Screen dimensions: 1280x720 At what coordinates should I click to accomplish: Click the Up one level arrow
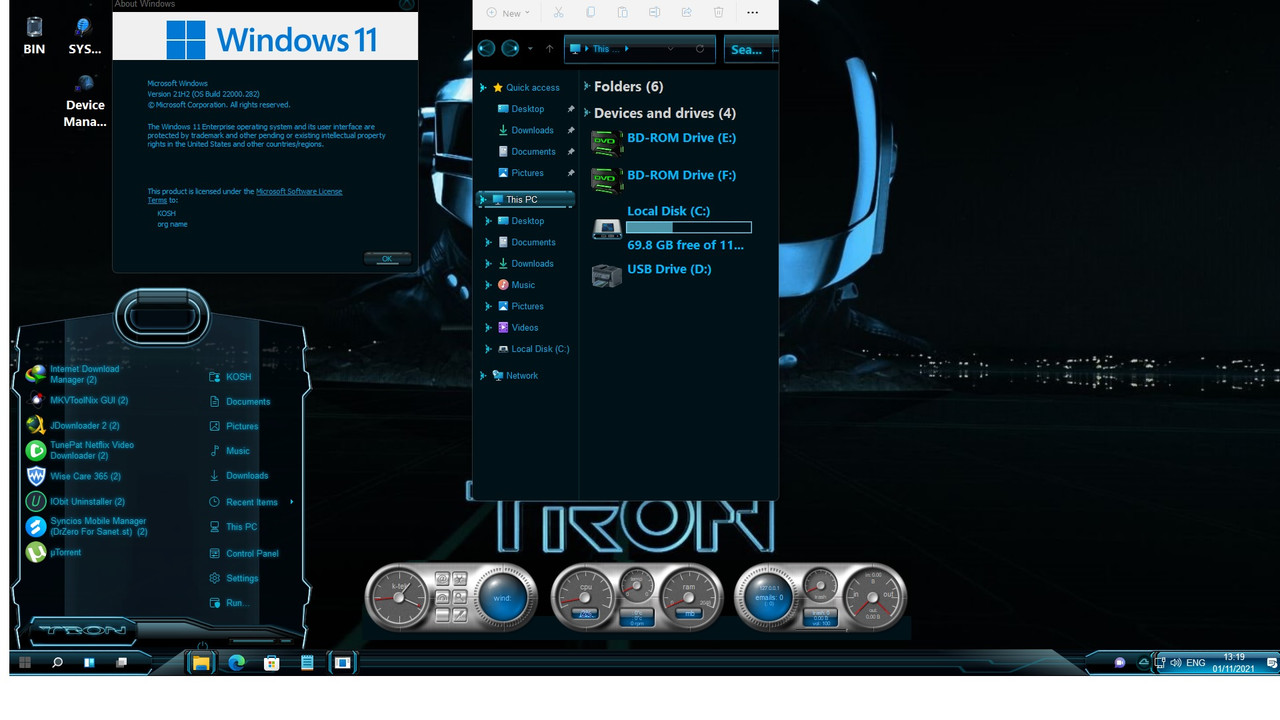549,49
